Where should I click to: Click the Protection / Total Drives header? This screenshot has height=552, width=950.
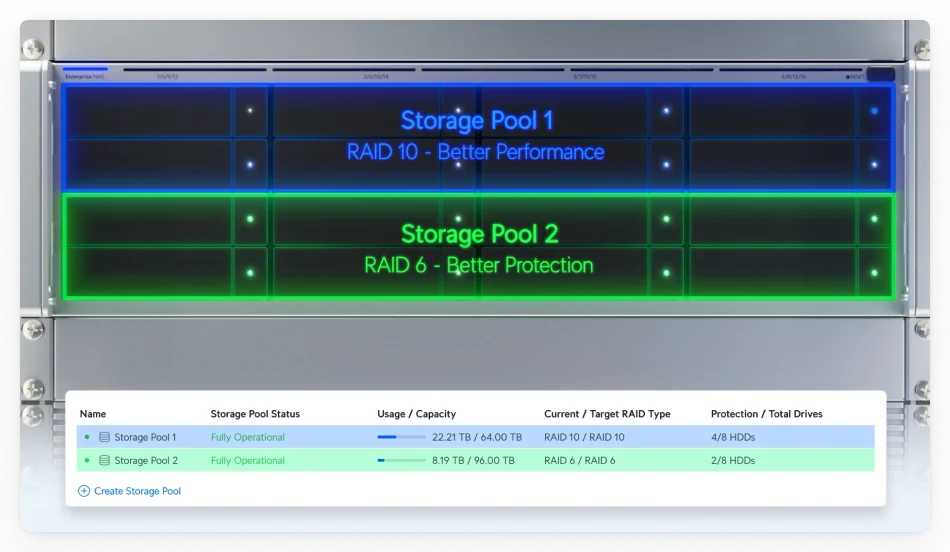tap(766, 414)
